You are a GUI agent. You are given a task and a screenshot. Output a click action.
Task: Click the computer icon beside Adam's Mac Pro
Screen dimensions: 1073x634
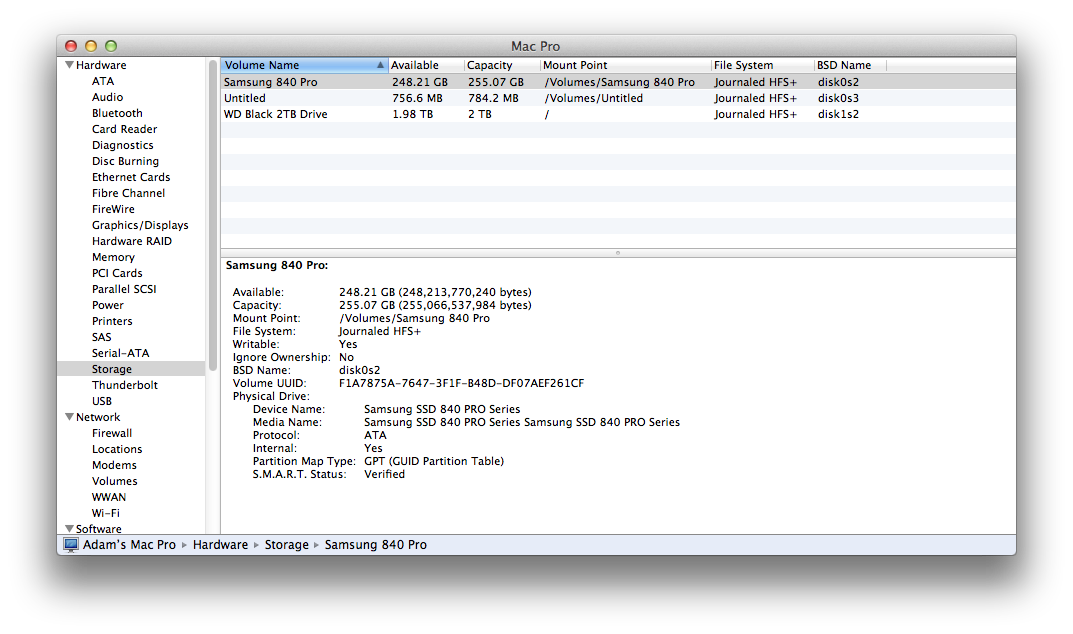coord(70,545)
